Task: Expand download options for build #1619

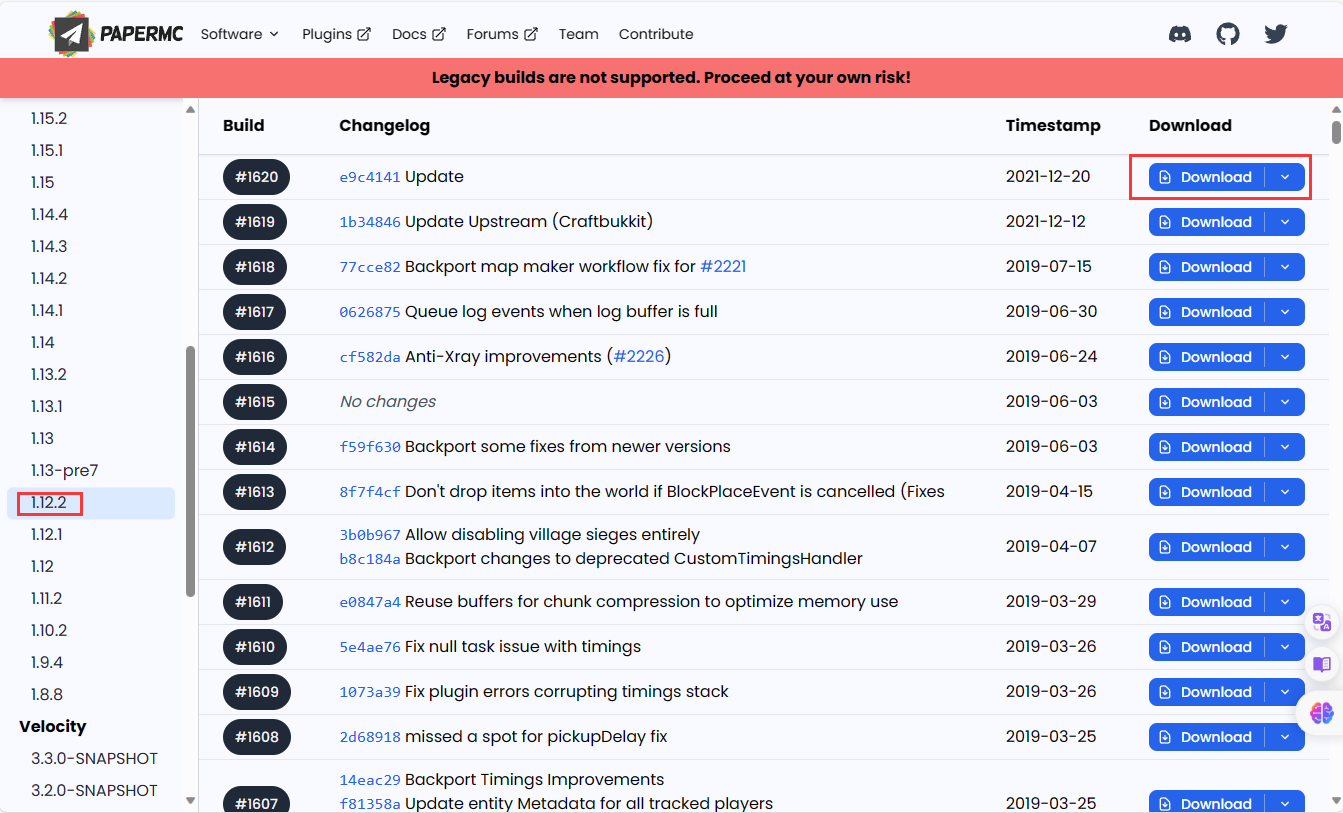Action: [1285, 222]
